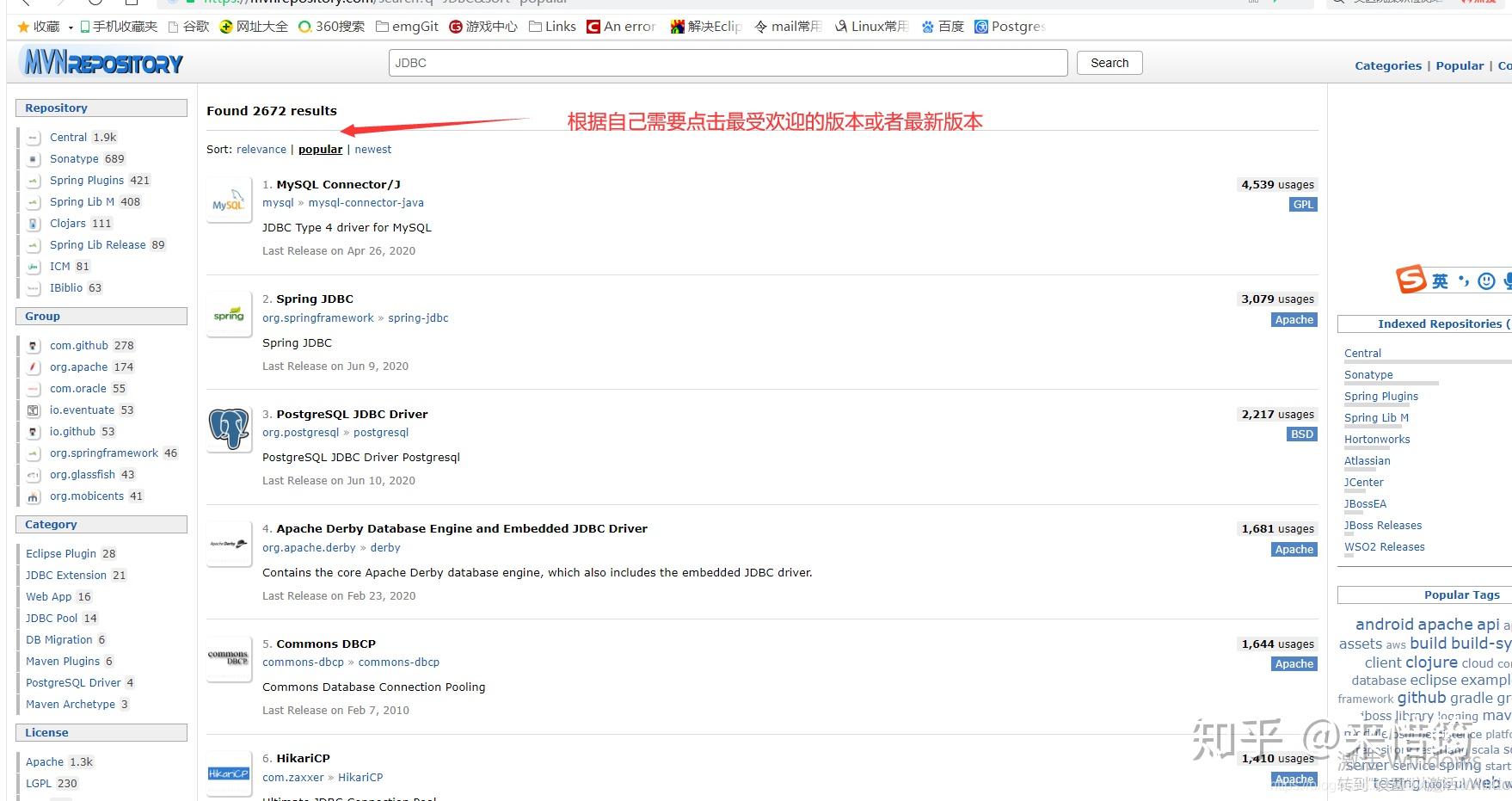Click the HikariCP result logo
Image resolution: width=1512 pixels, height=801 pixels.
pyautogui.click(x=227, y=773)
